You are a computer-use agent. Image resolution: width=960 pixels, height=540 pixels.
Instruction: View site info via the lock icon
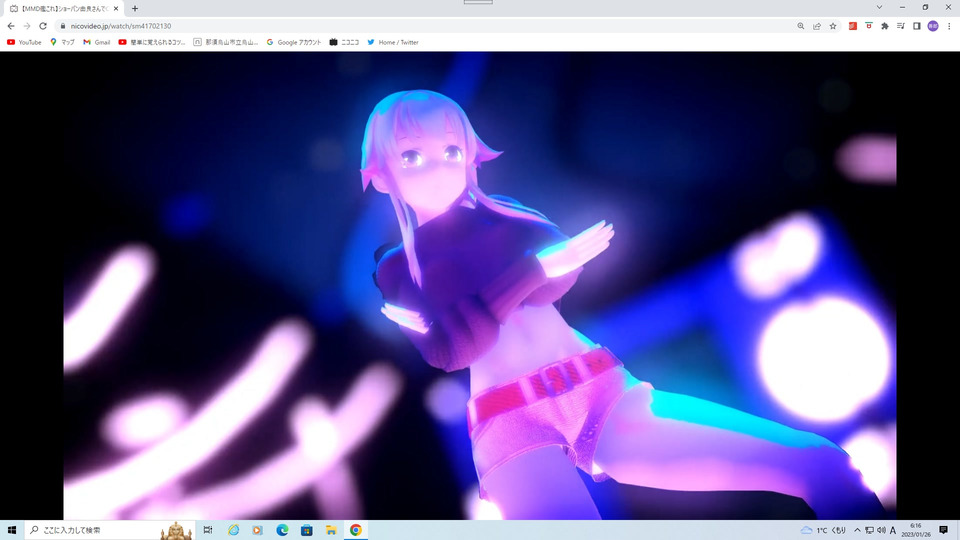coord(62,26)
